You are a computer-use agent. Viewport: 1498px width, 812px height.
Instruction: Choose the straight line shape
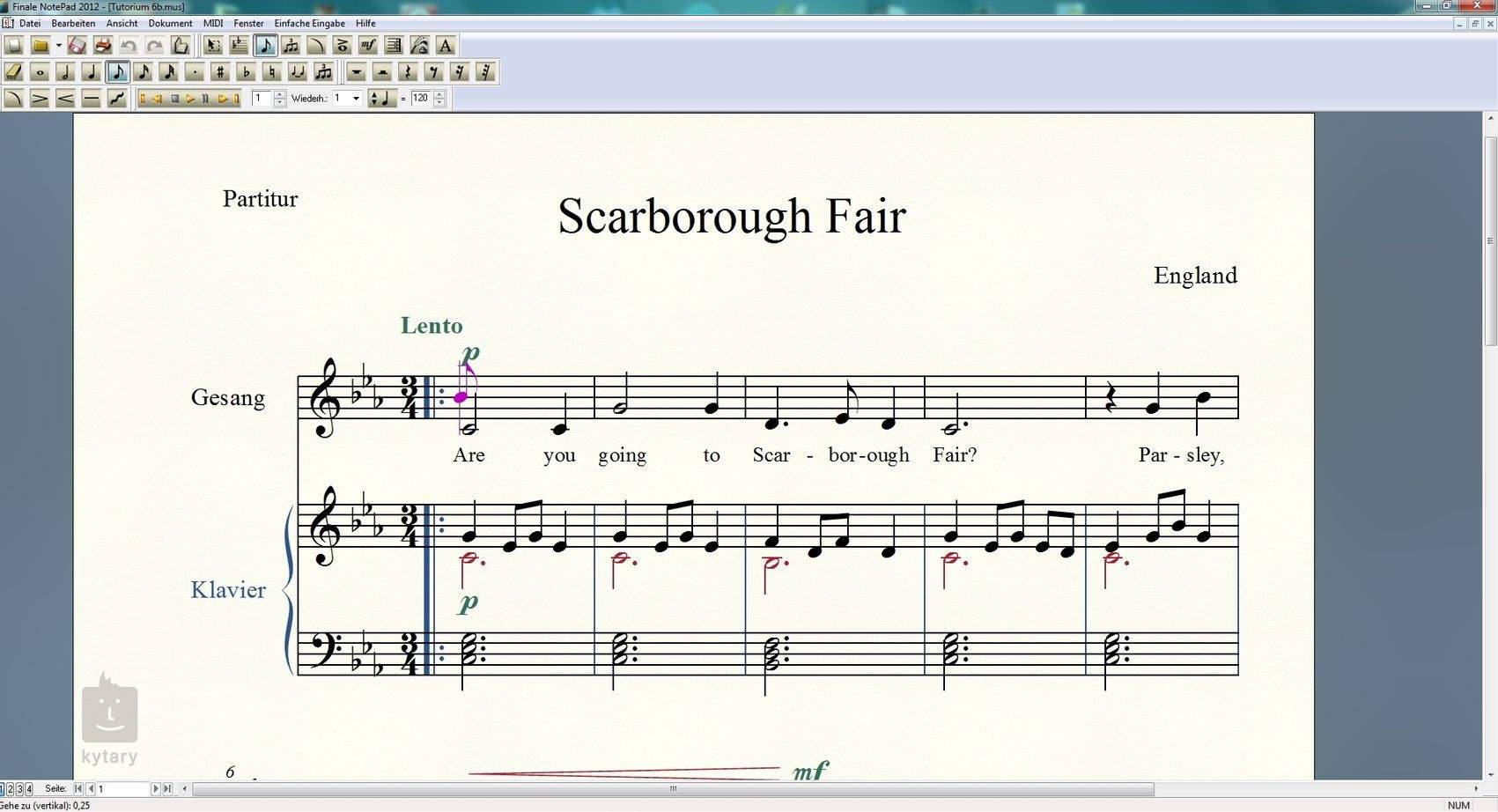coord(92,99)
